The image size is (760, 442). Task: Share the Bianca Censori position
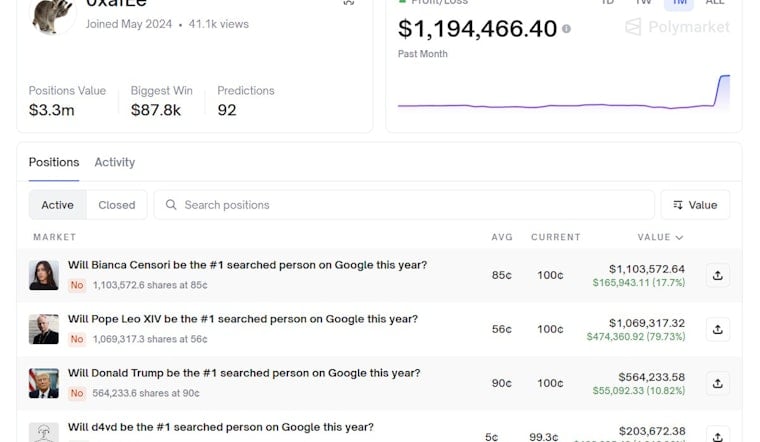717,275
